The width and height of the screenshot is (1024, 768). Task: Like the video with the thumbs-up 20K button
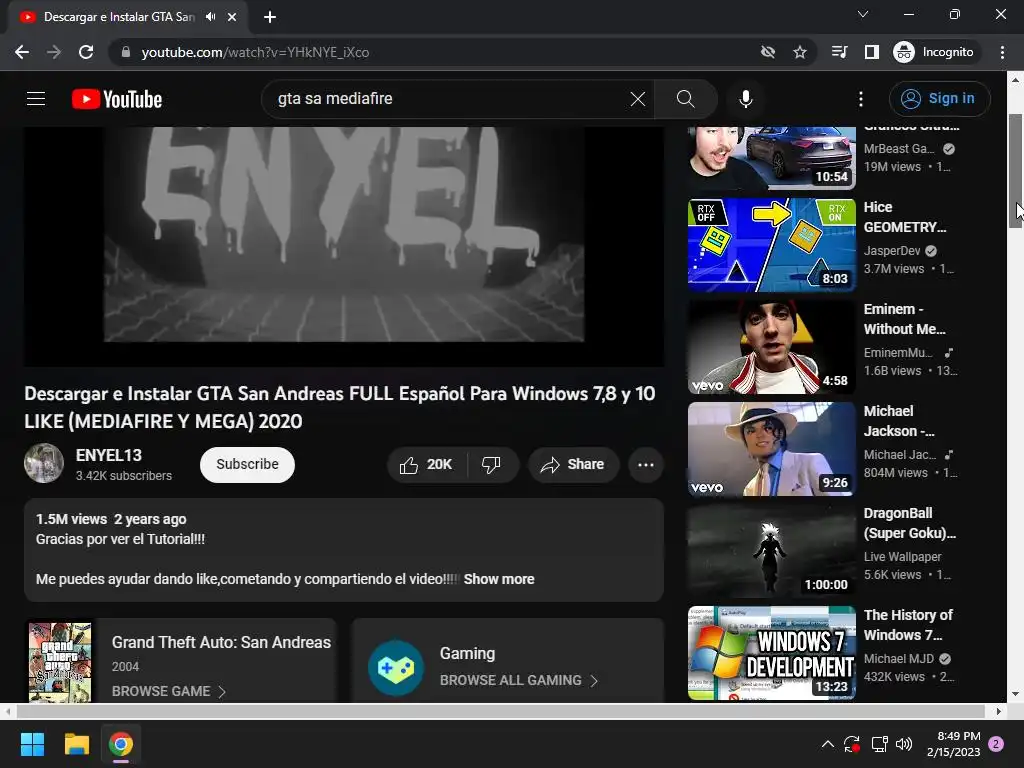click(426, 464)
